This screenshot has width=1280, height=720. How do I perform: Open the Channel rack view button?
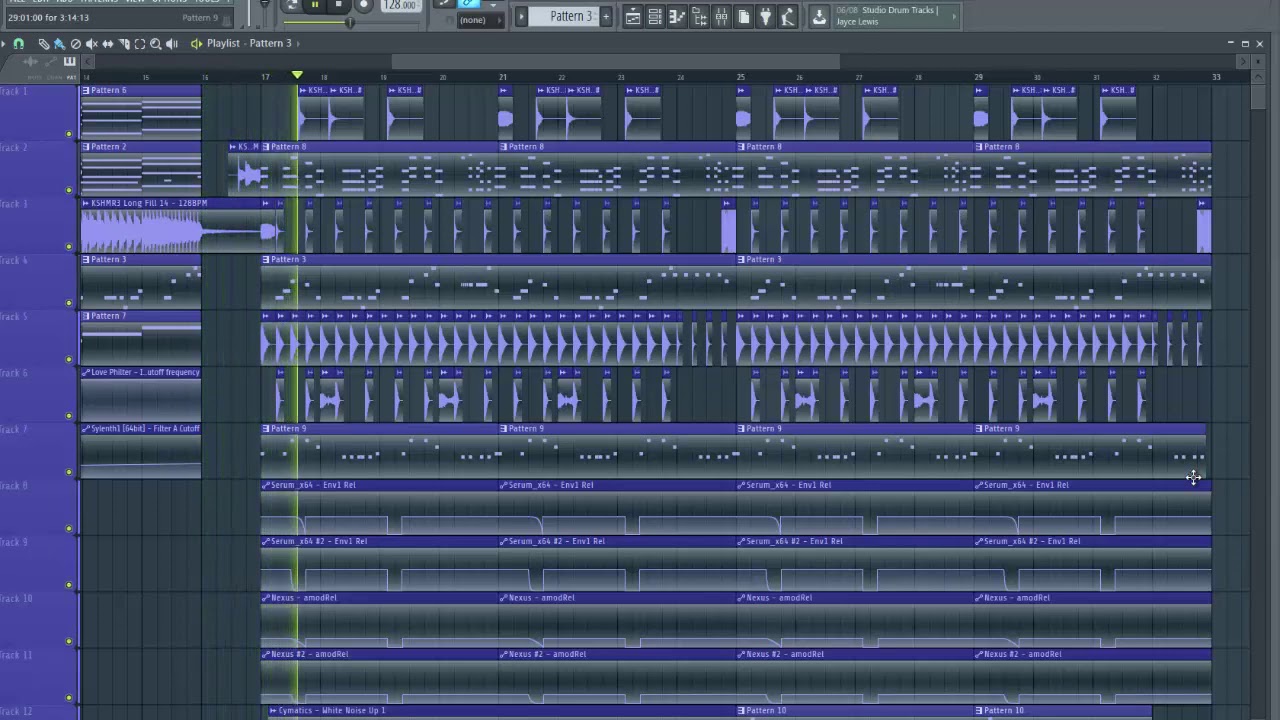pyautogui.click(x=655, y=16)
